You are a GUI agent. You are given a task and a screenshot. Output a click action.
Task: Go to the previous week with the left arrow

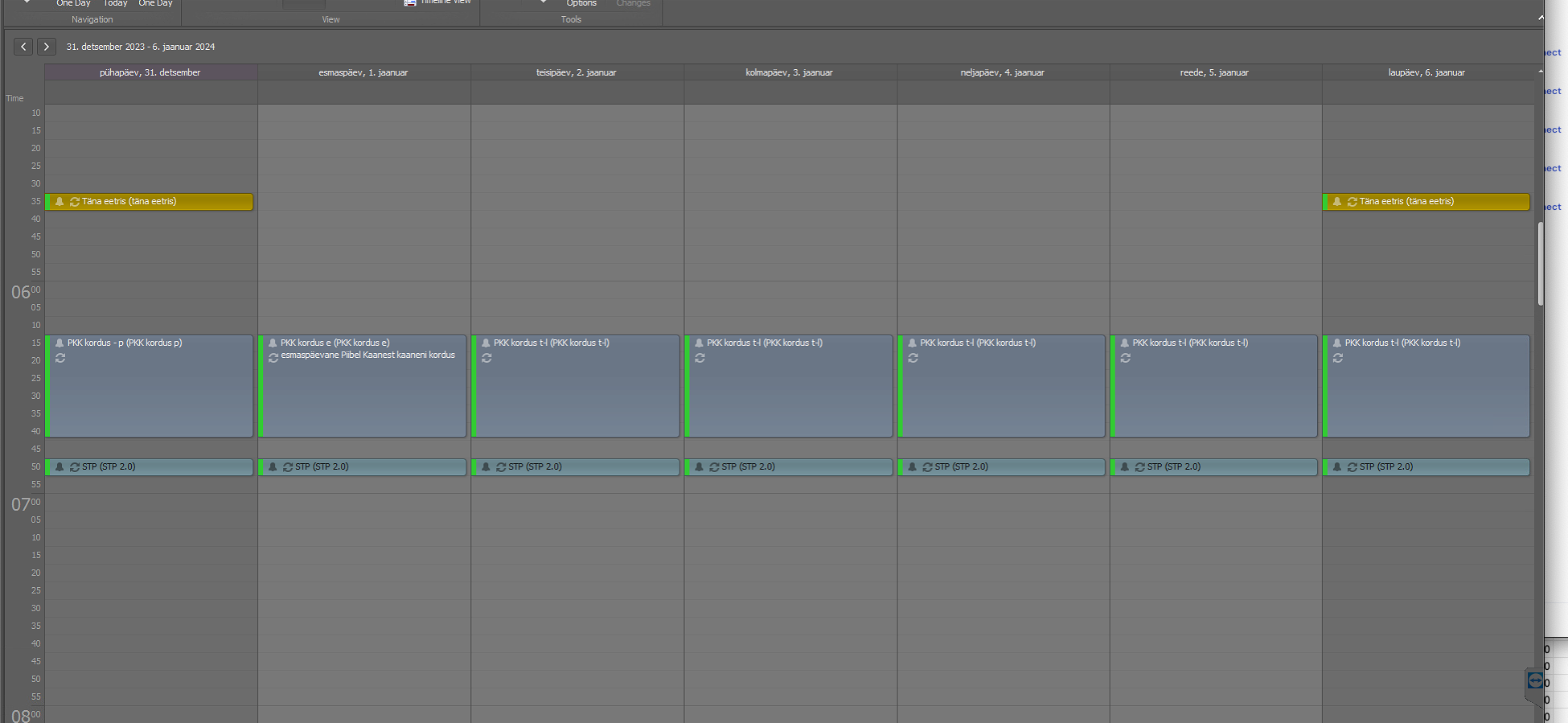coord(23,47)
